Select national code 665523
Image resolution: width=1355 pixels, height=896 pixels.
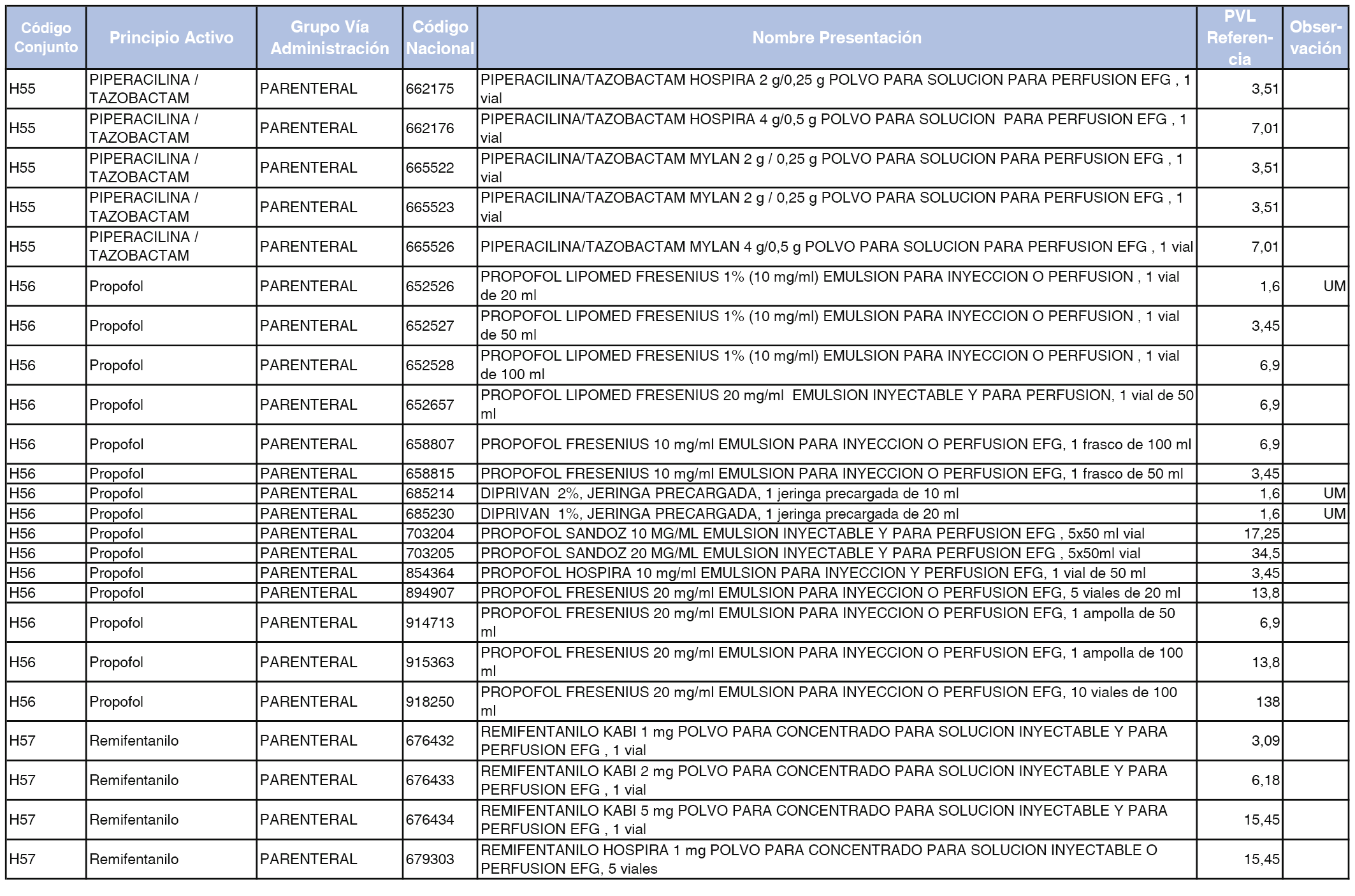pyautogui.click(x=430, y=207)
